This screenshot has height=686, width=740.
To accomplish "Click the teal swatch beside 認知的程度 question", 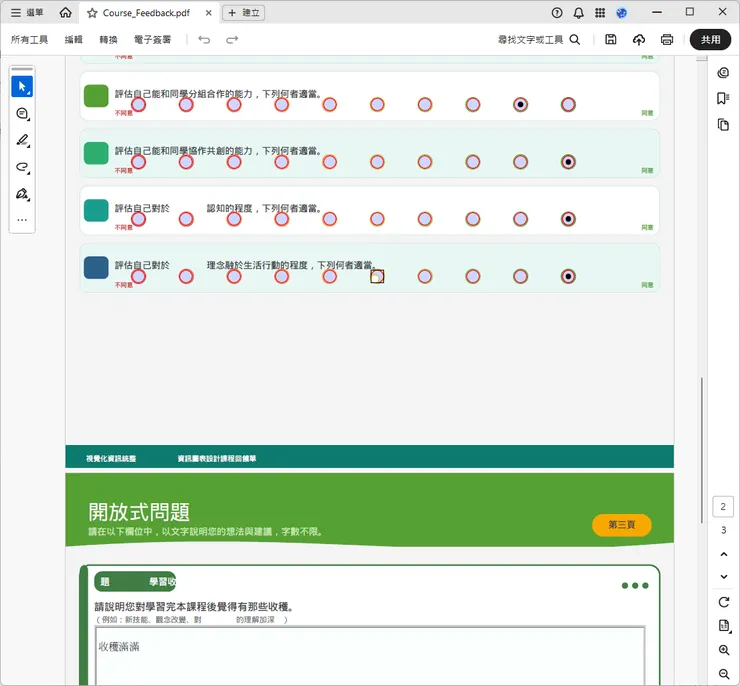I will coord(96,210).
